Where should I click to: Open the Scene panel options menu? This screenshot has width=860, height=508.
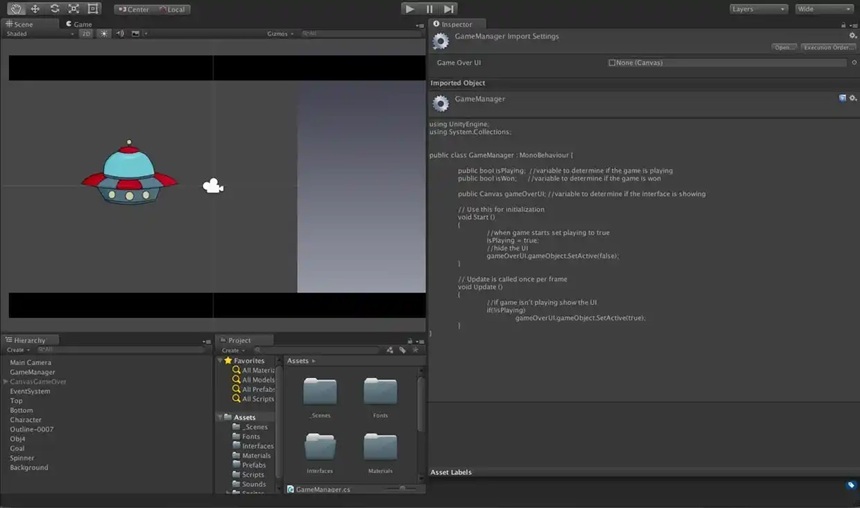click(x=420, y=25)
